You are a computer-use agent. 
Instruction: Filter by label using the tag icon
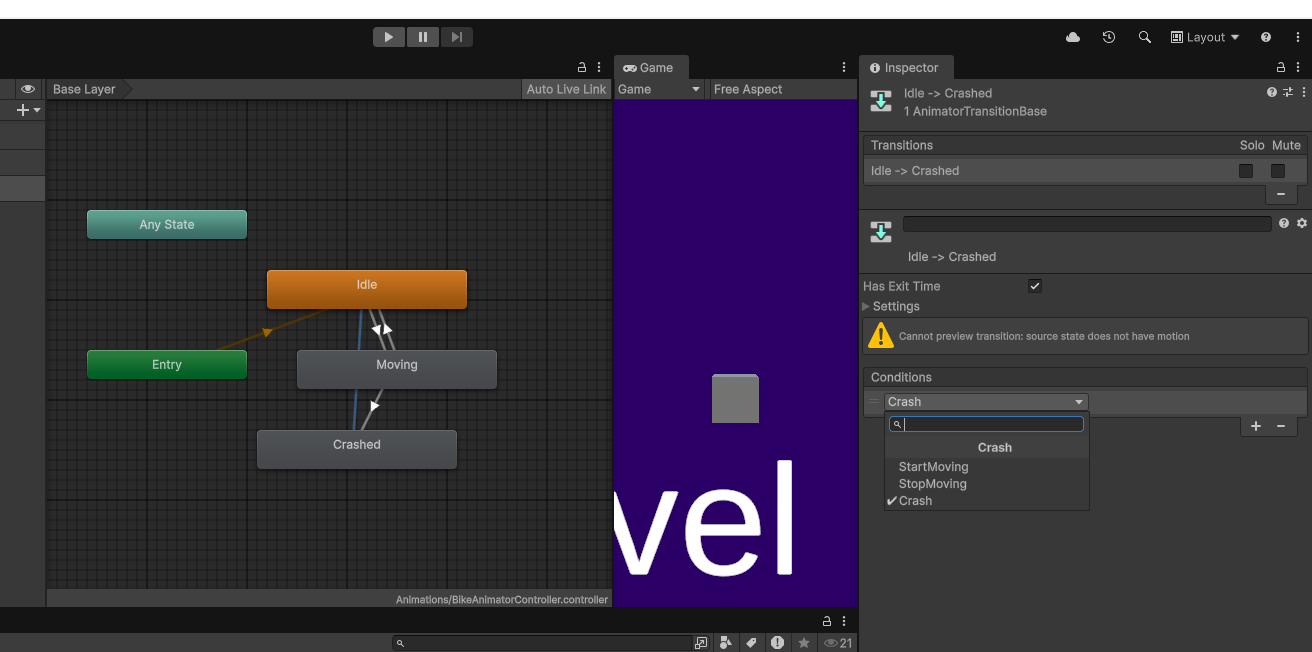tap(752, 642)
